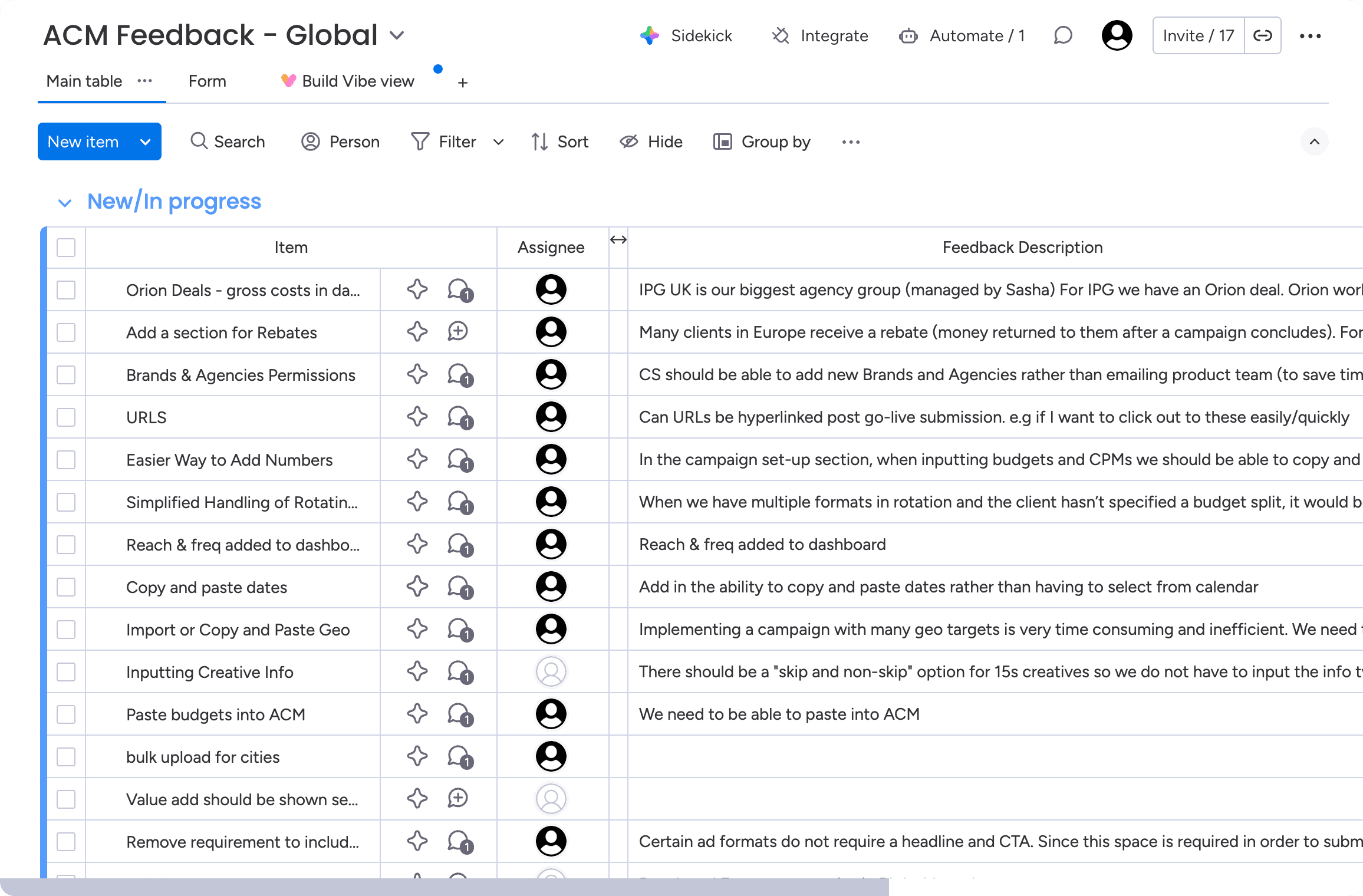The height and width of the screenshot is (896, 1363).
Task: Open updates bubble for Copy and paste dates
Action: [459, 587]
